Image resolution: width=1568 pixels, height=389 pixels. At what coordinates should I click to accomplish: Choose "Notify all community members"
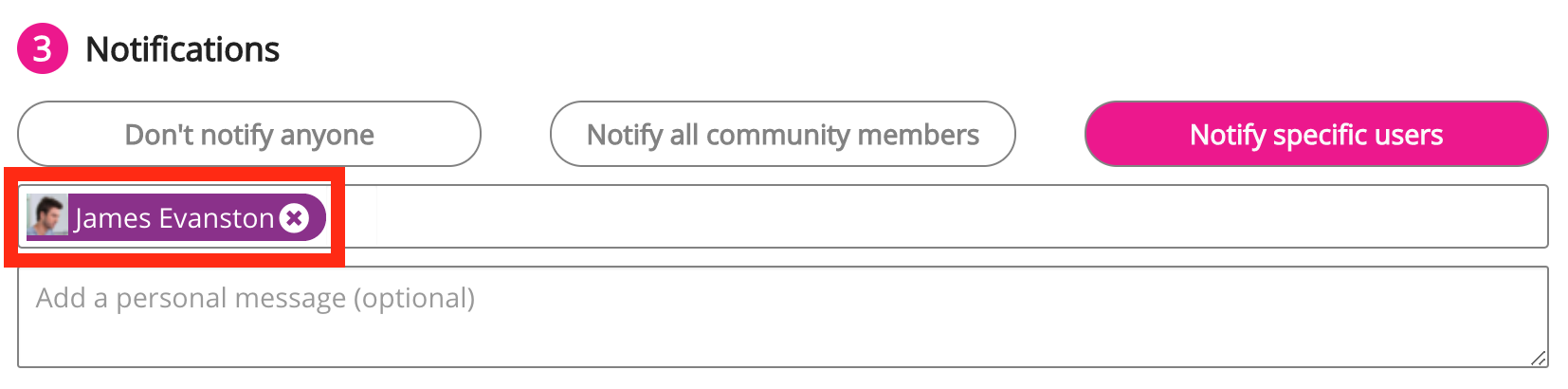pos(782,135)
